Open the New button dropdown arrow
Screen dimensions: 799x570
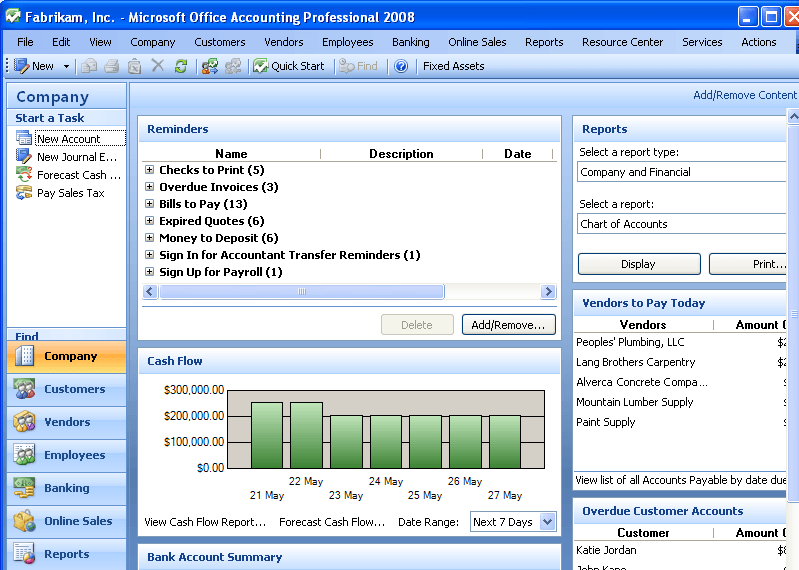66,66
